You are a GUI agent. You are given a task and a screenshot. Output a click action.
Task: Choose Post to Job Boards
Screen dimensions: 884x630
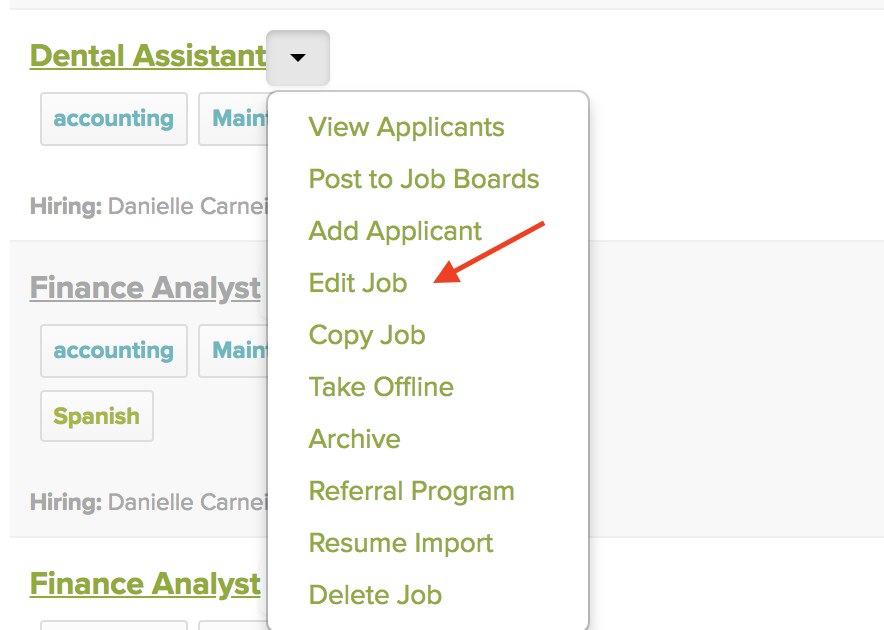423,179
